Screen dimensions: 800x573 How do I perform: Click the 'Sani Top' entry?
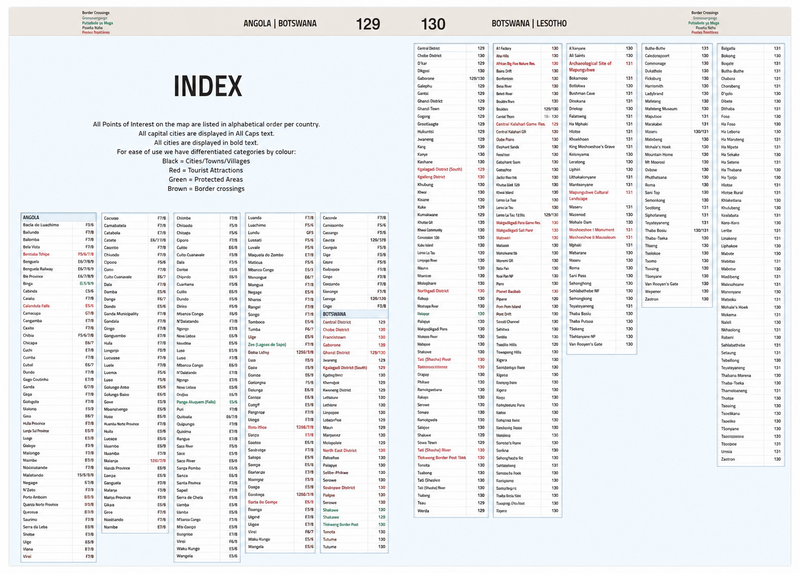coord(653,192)
